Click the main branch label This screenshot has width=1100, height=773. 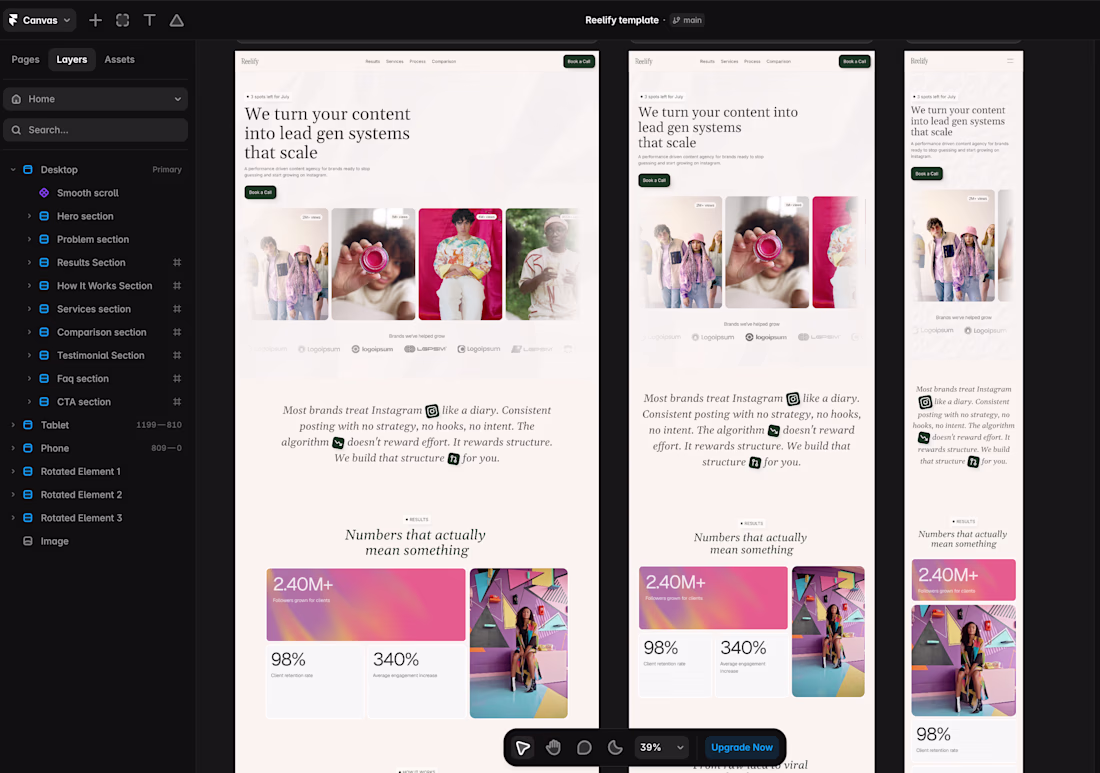coord(688,20)
